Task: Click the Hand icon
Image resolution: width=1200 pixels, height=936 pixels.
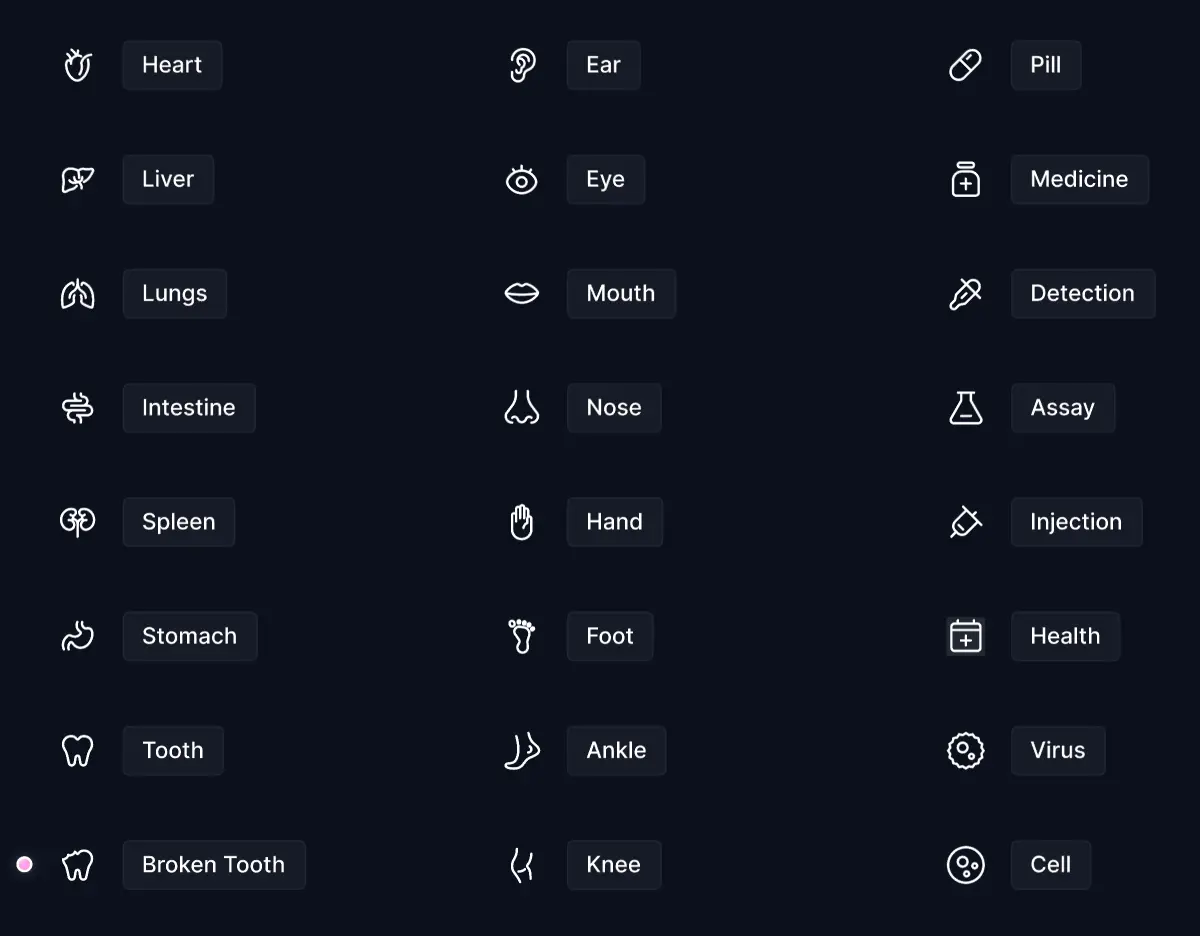Action: 522,522
